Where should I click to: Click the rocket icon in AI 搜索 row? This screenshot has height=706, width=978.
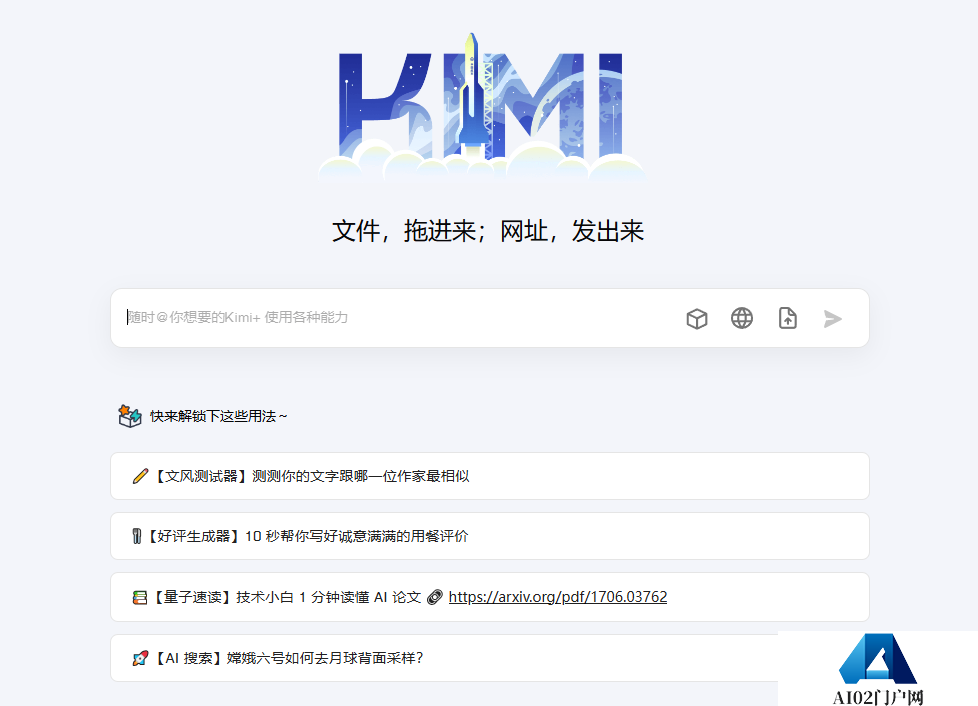(140, 658)
